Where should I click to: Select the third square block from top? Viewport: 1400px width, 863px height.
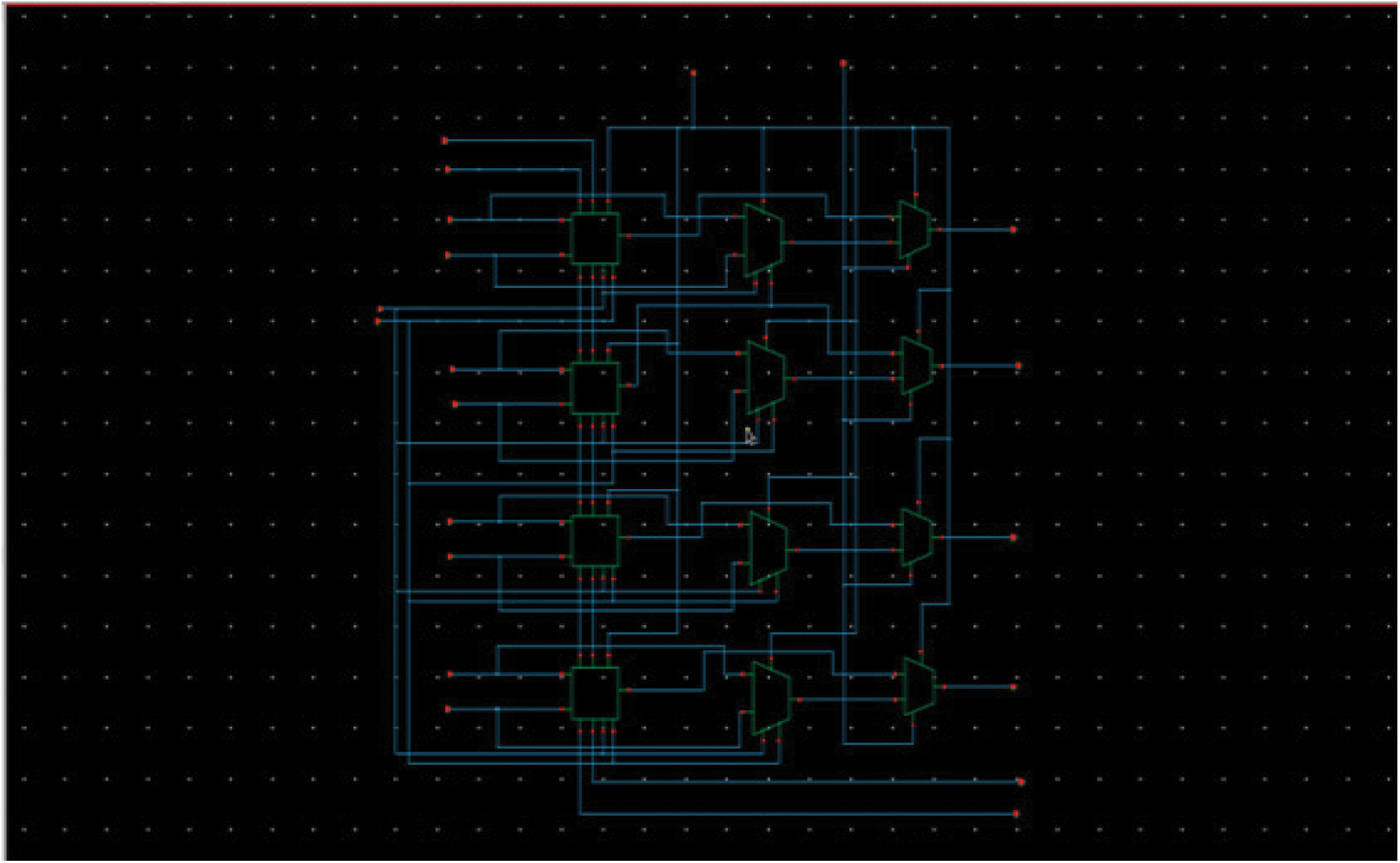(x=595, y=541)
